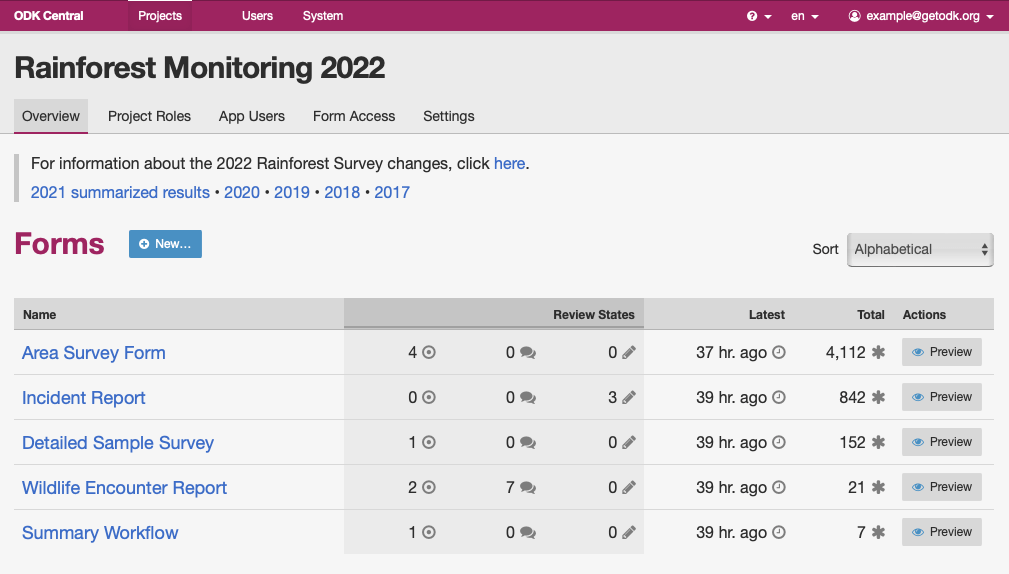Open the 2021 summarized results link
The height and width of the screenshot is (574, 1009).
click(x=120, y=192)
